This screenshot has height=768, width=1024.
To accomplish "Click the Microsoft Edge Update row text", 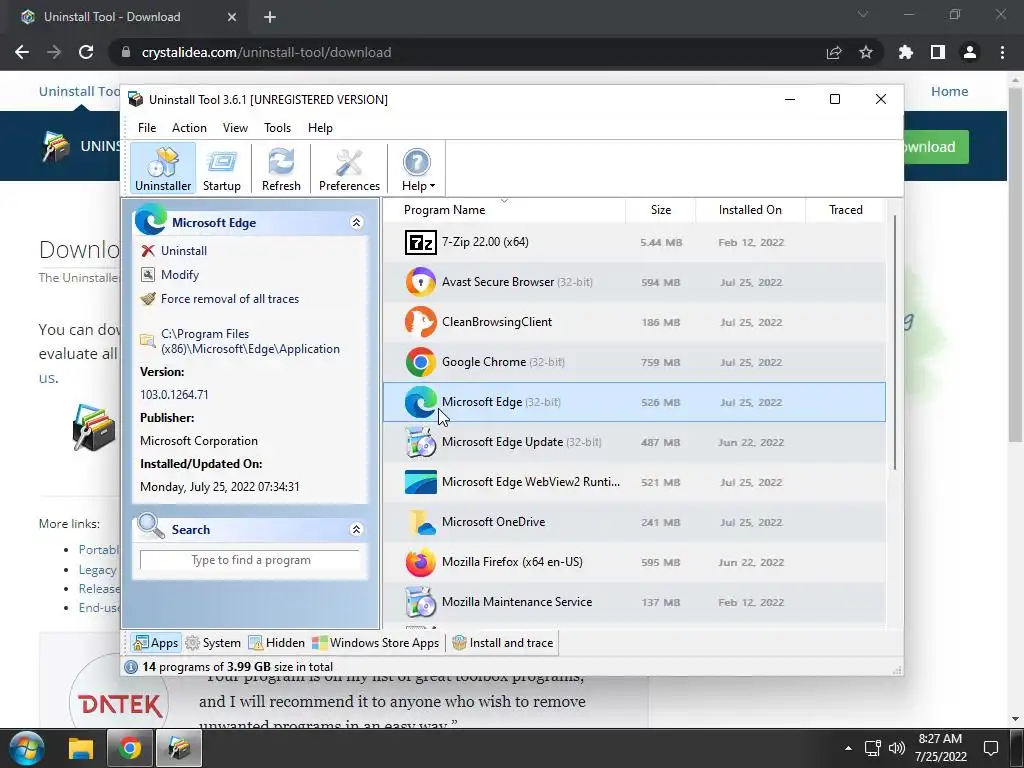I will coord(522,442).
